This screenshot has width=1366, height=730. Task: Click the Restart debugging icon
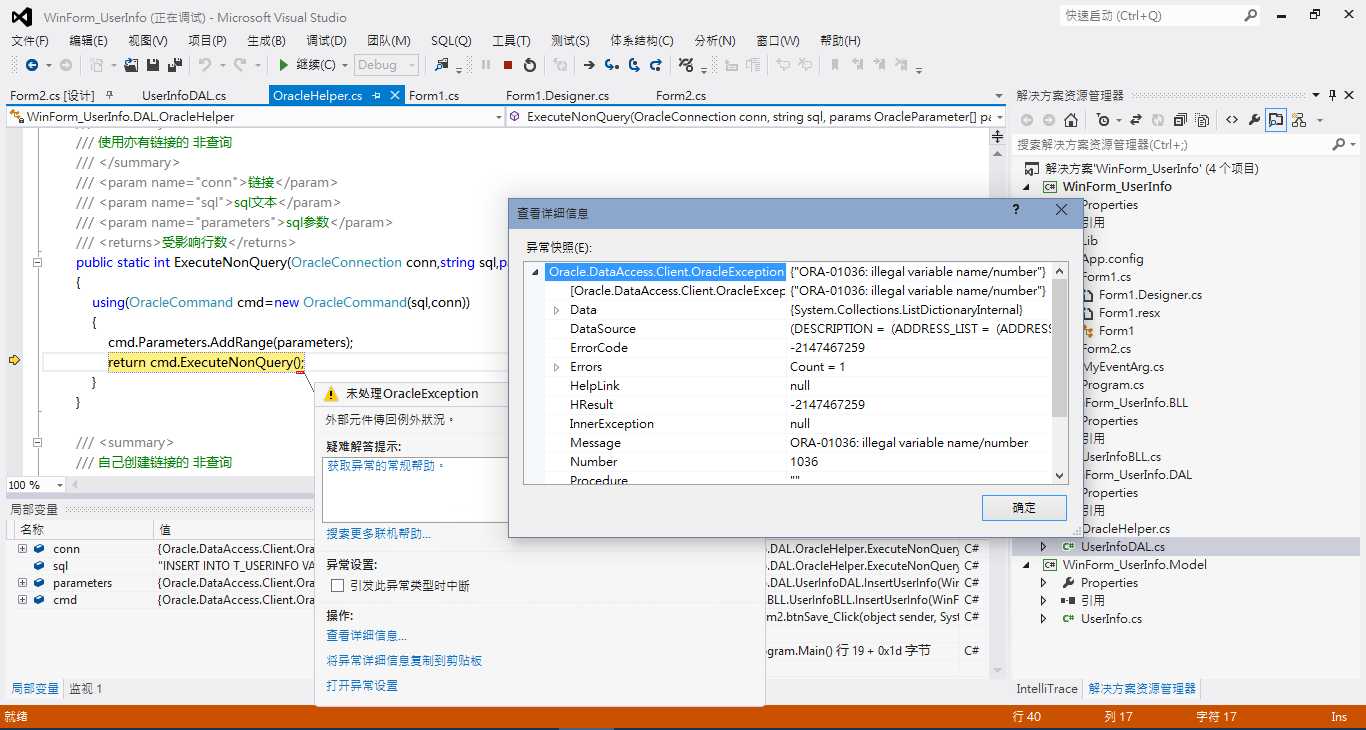(x=530, y=65)
